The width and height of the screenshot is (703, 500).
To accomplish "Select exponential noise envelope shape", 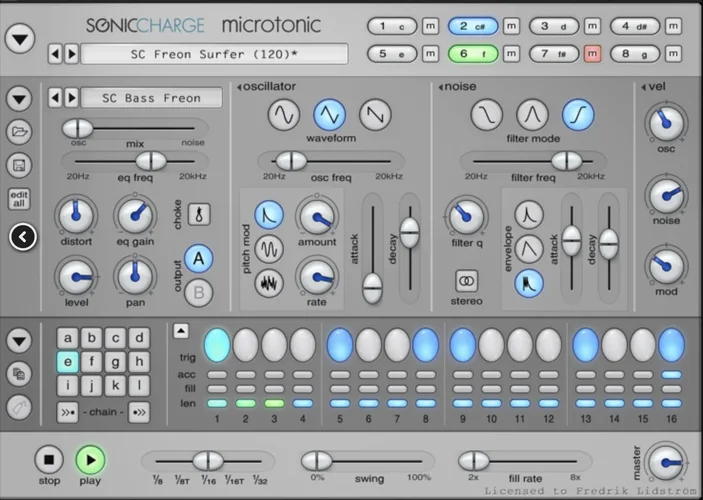I will (x=529, y=215).
